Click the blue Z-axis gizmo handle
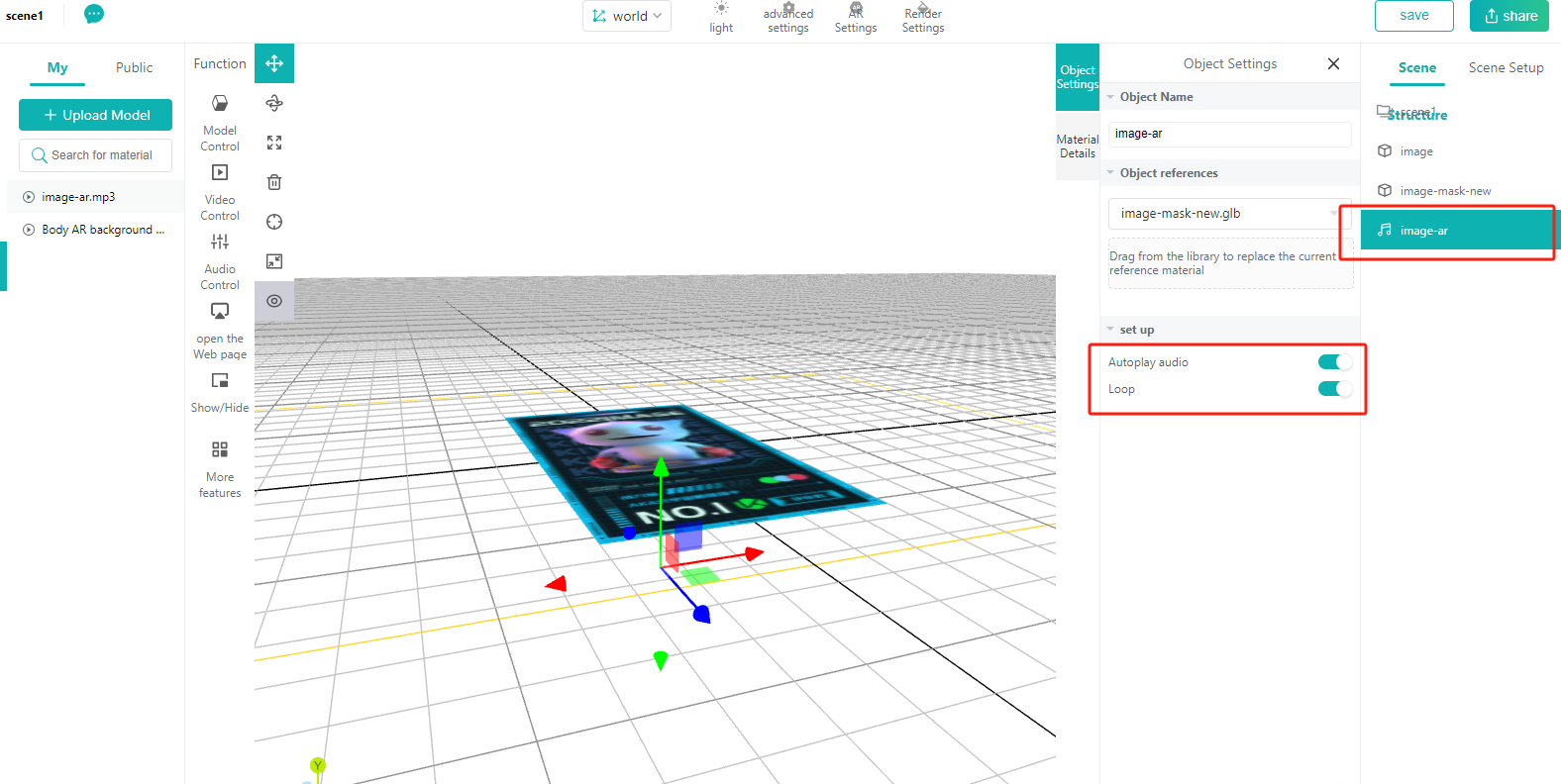The image size is (1561, 784). click(x=701, y=615)
